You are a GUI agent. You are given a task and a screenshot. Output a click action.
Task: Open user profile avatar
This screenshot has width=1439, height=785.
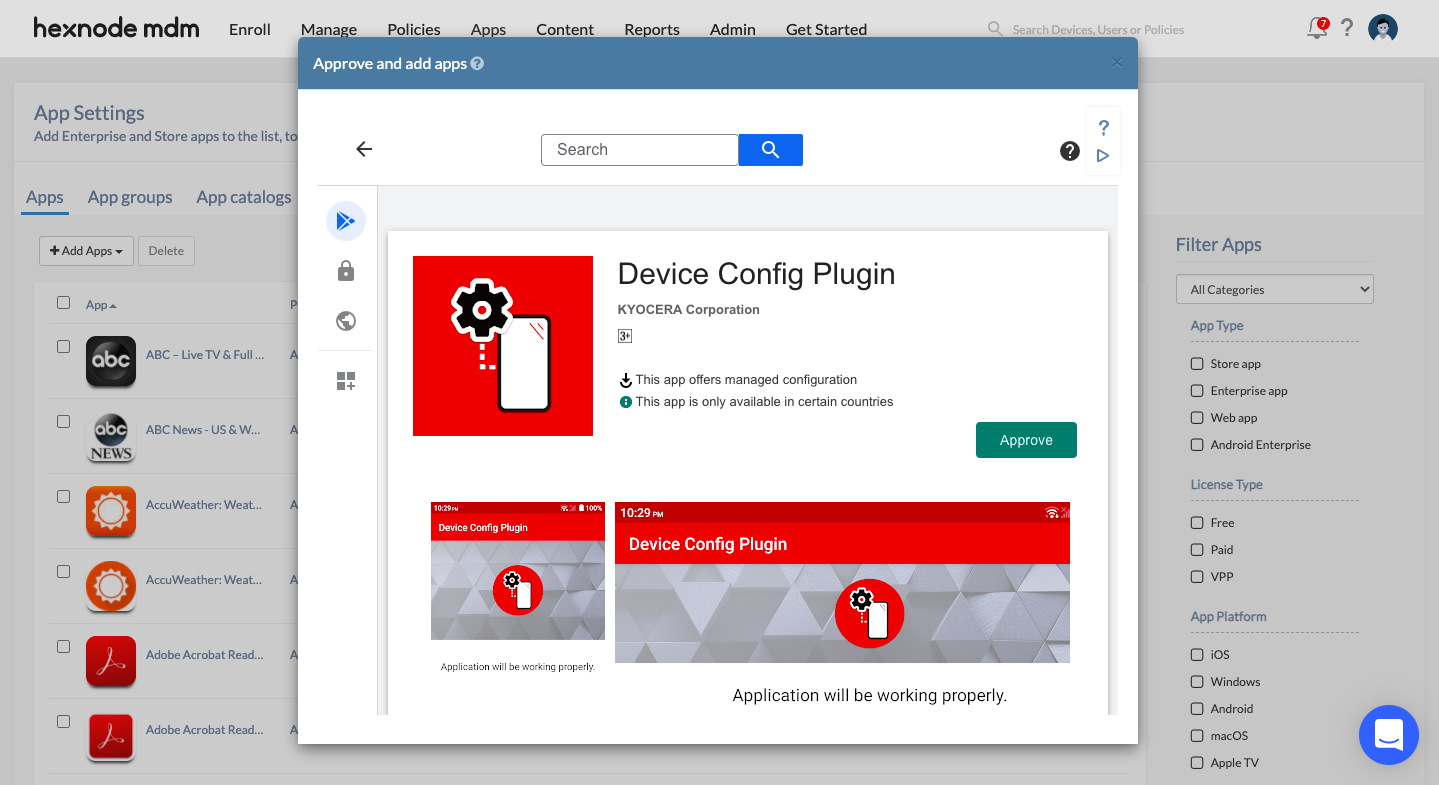1383,28
